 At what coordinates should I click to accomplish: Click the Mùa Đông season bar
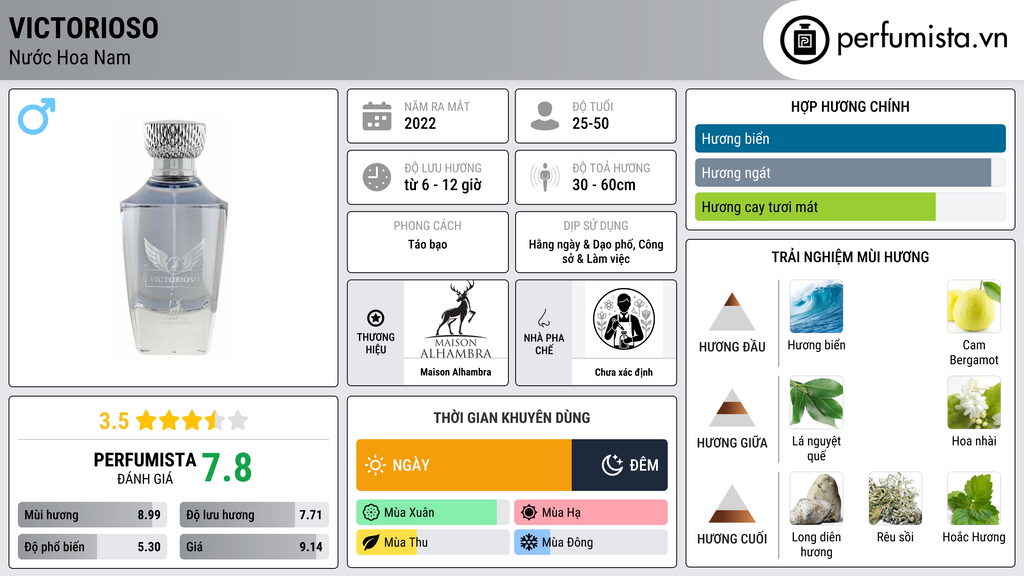(591, 542)
